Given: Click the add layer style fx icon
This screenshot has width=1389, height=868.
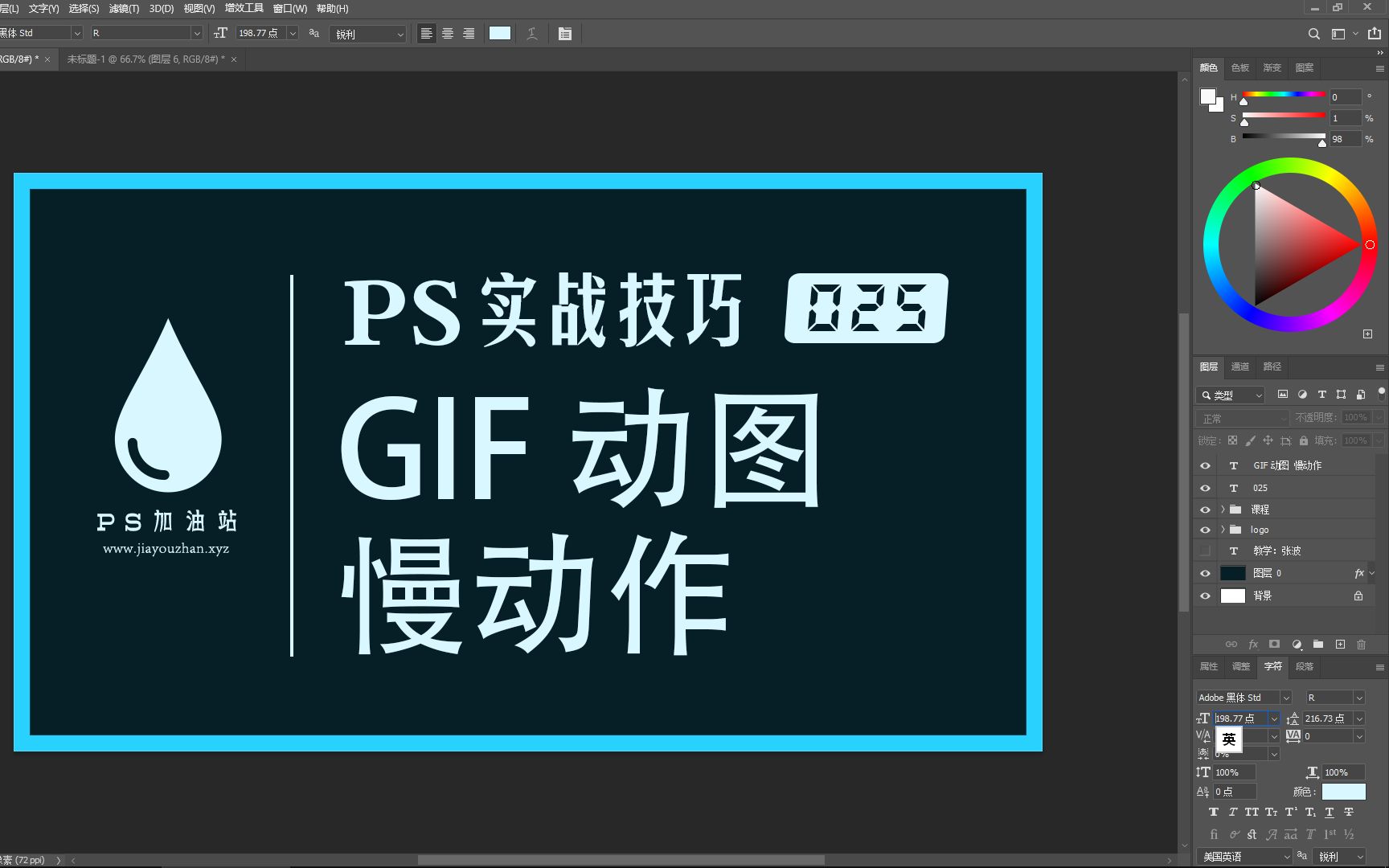Looking at the screenshot, I should 1253,645.
